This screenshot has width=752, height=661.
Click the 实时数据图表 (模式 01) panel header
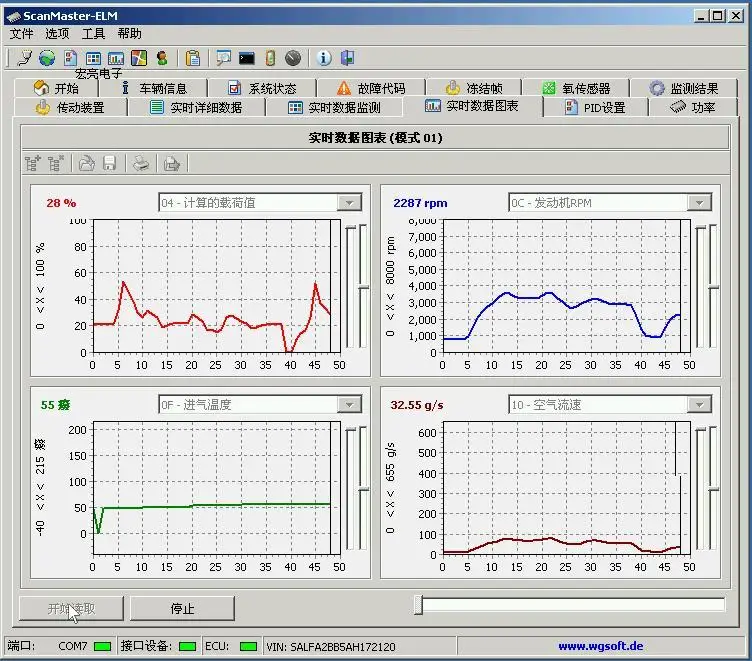tap(375, 138)
